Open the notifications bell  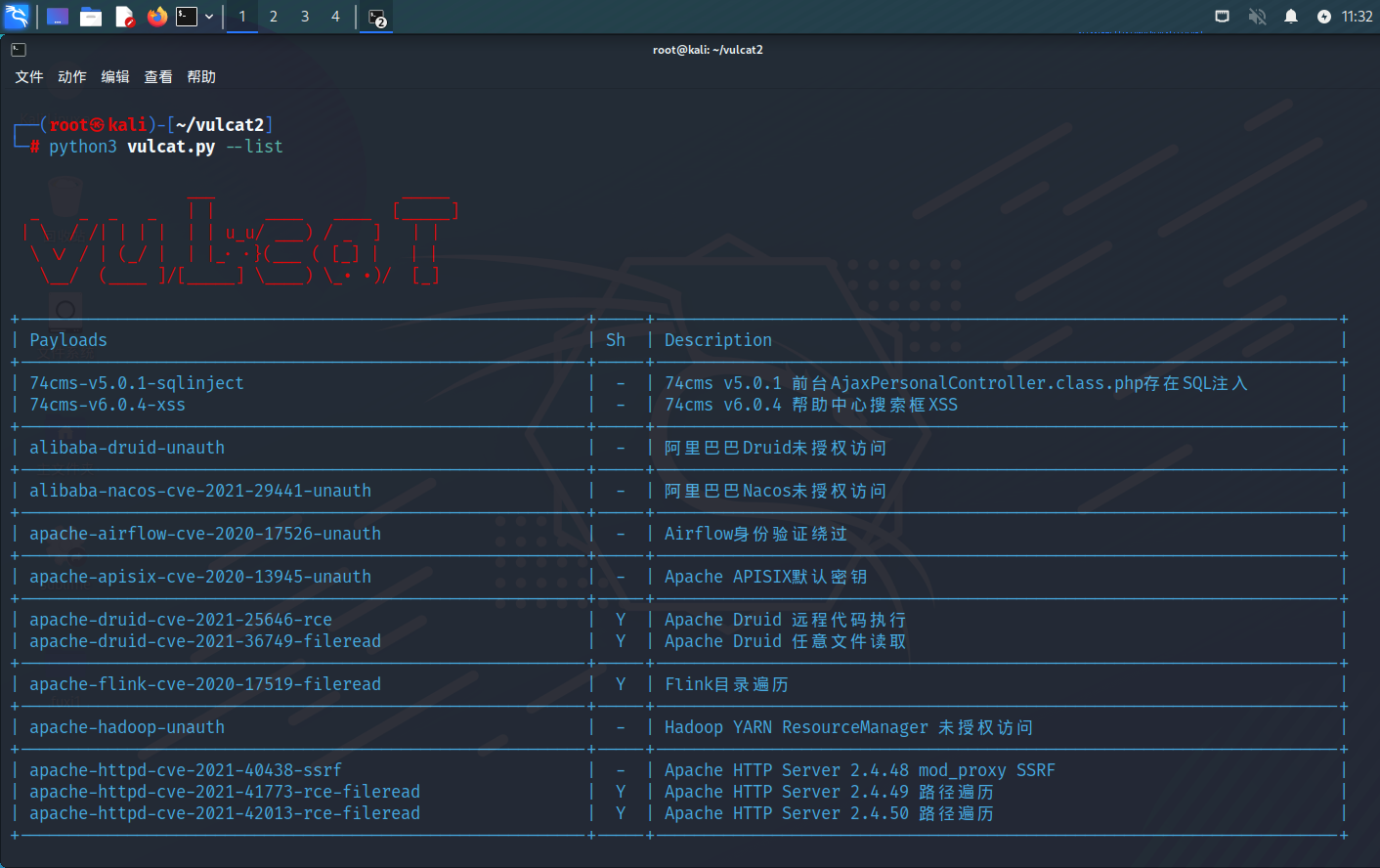(1291, 17)
